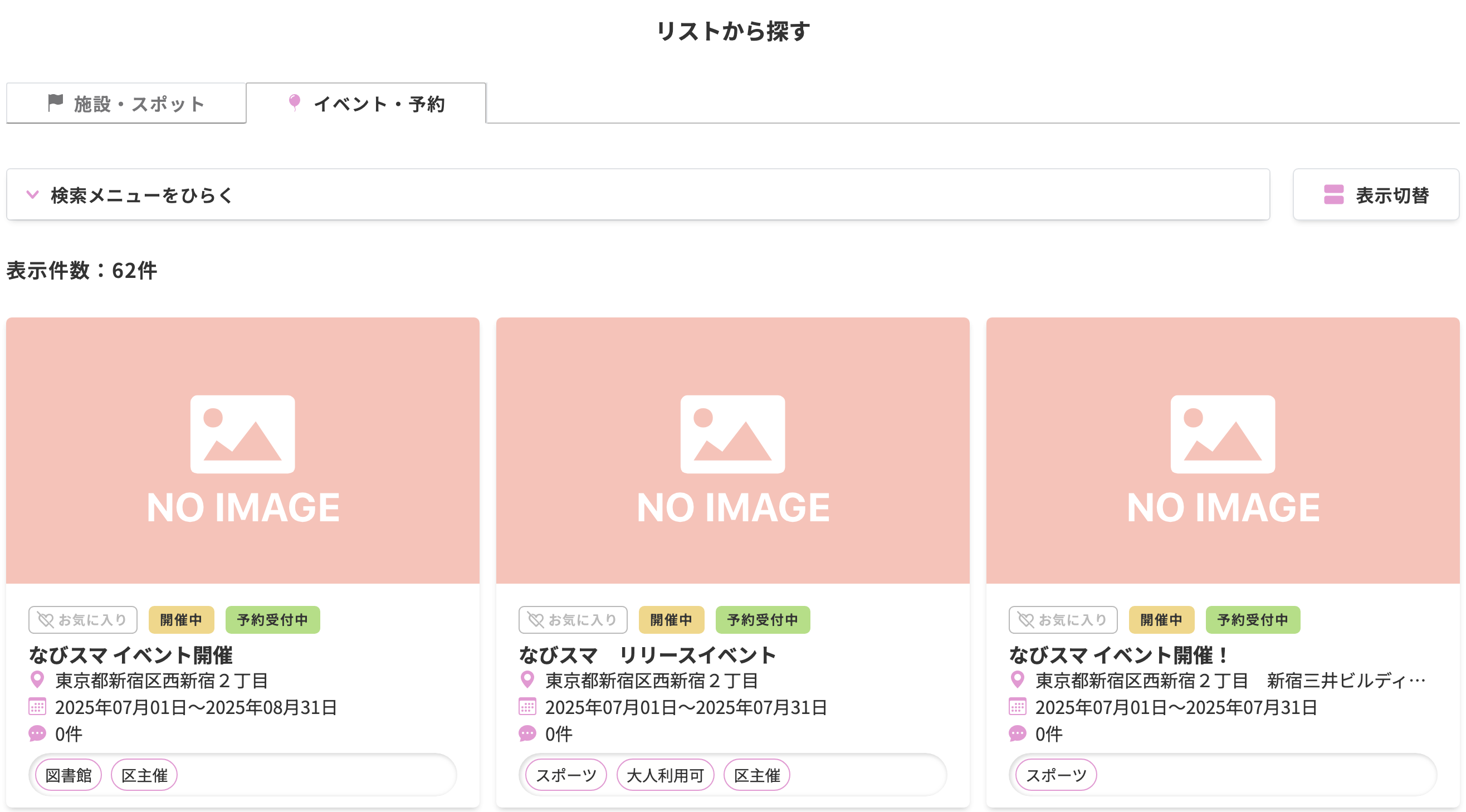Click the calendar icon on なびスマ イベント開催 card
The width and height of the screenshot is (1466, 812).
tap(37, 707)
